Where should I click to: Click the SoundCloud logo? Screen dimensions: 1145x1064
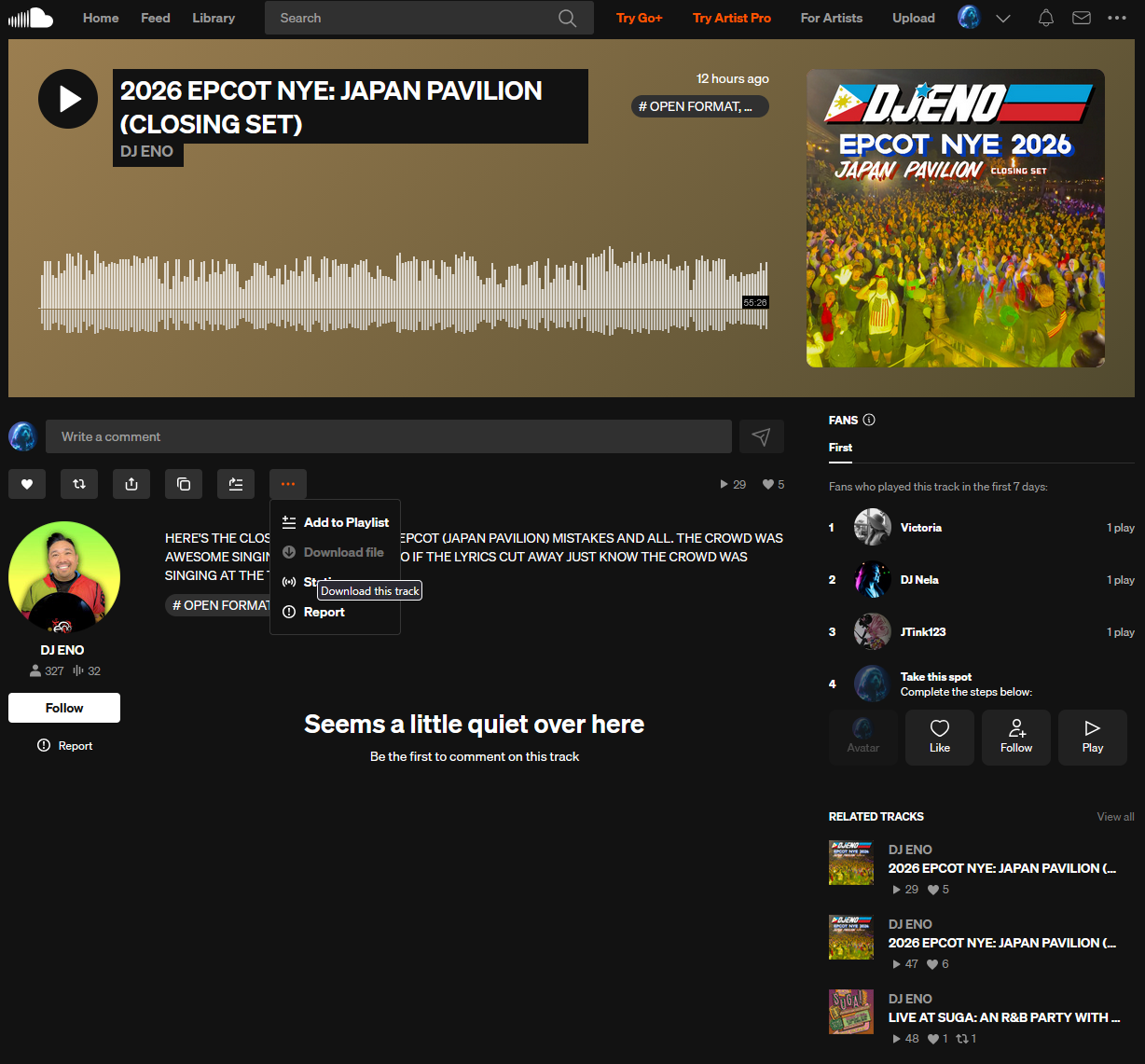(31, 18)
